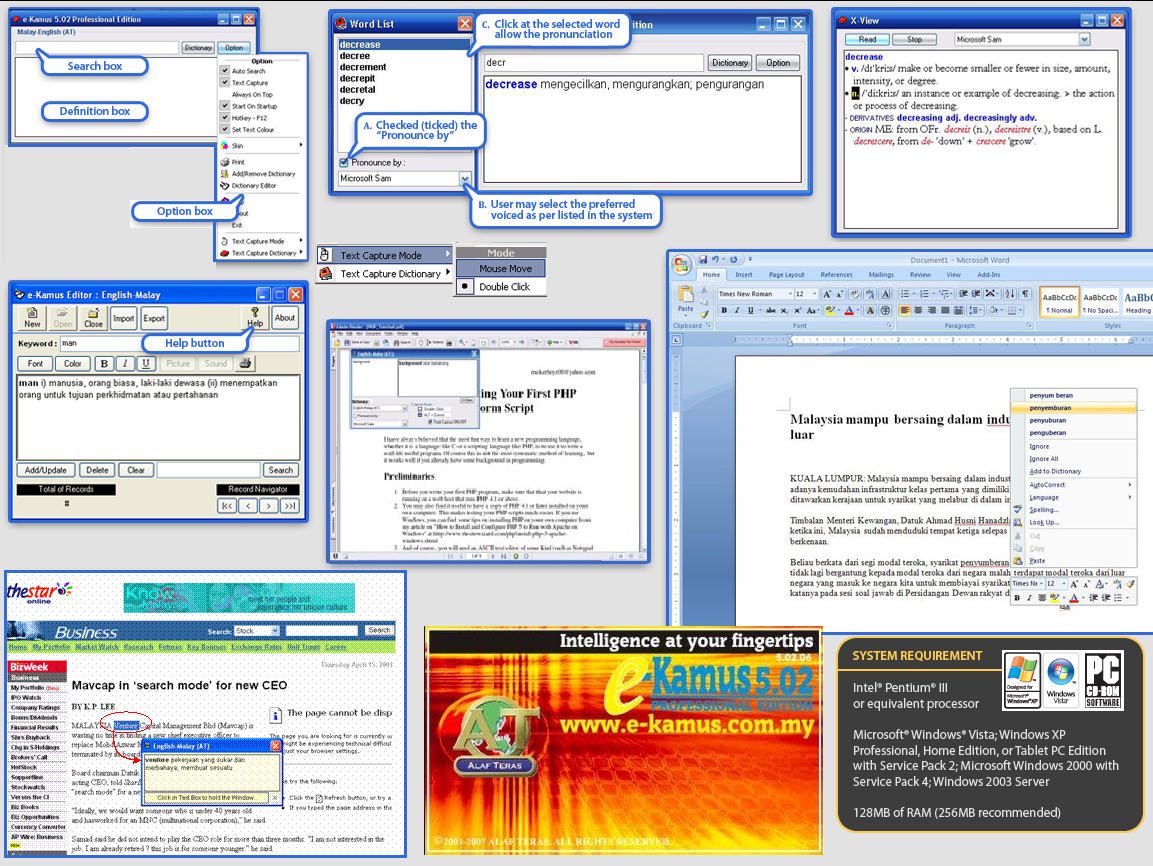Viewport: 1153px width, 866px height.
Task: Select the Bold formatting icon in e-Kamus Editor
Action: click(103, 363)
